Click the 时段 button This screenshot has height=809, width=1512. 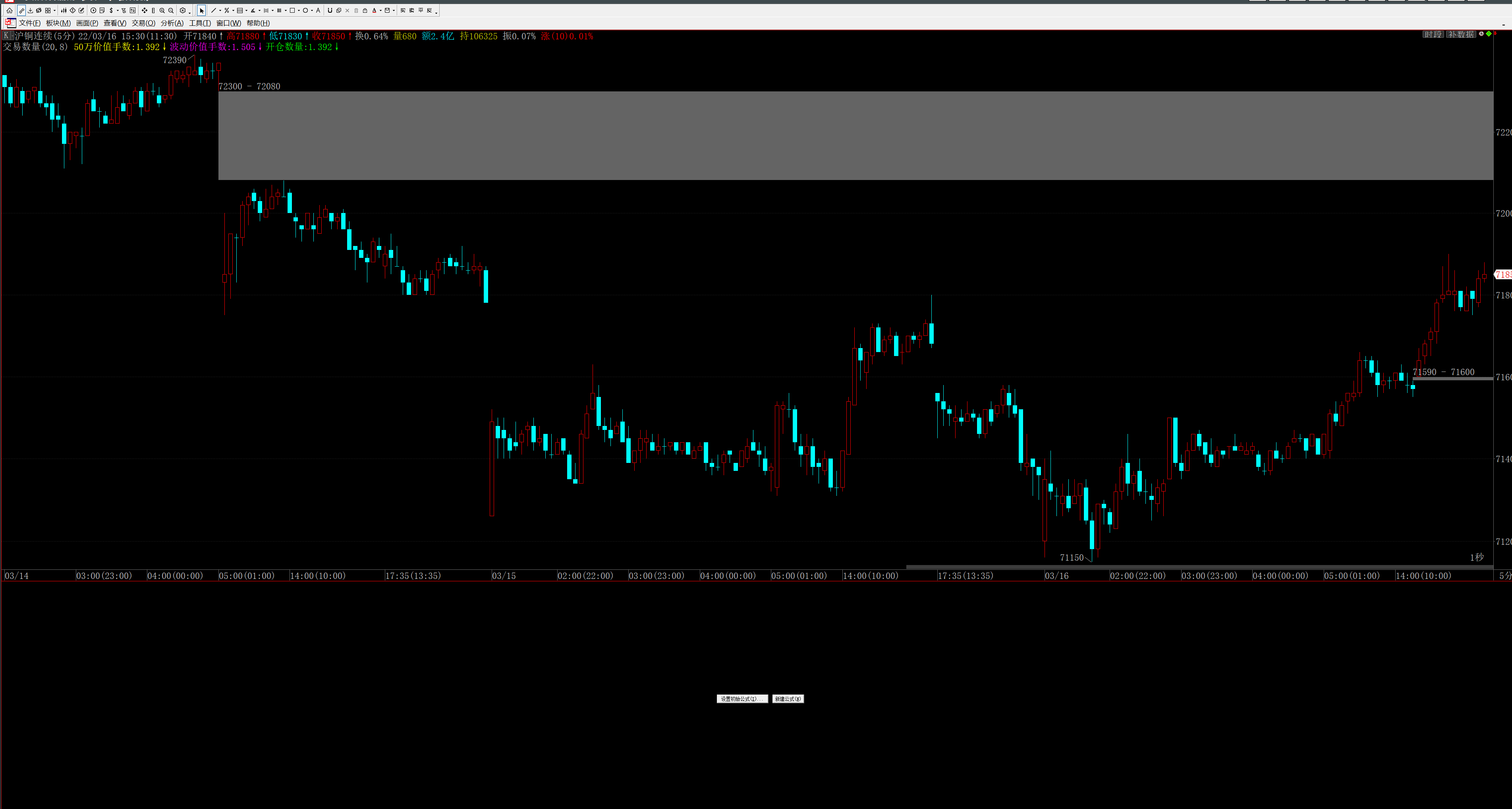1433,34
